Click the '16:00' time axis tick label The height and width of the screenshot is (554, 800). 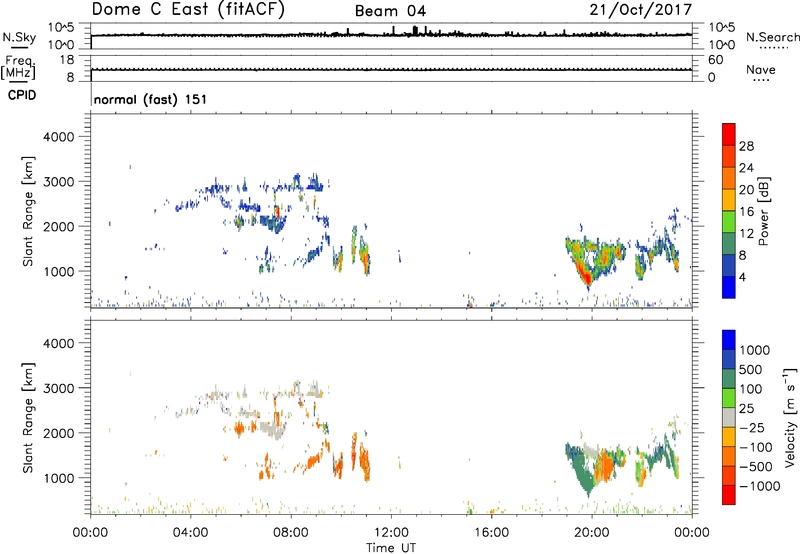491,533
